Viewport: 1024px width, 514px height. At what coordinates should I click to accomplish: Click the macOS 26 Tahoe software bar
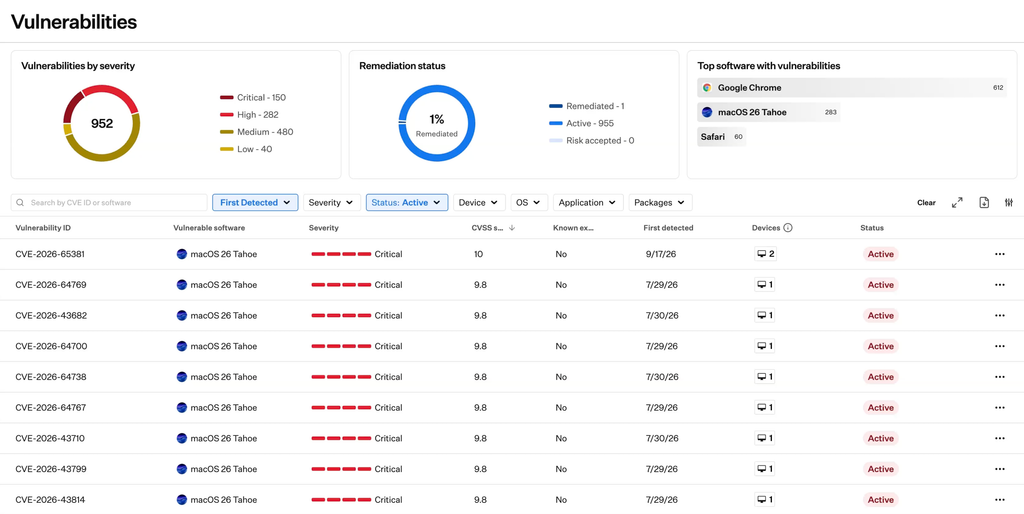[x=769, y=112]
